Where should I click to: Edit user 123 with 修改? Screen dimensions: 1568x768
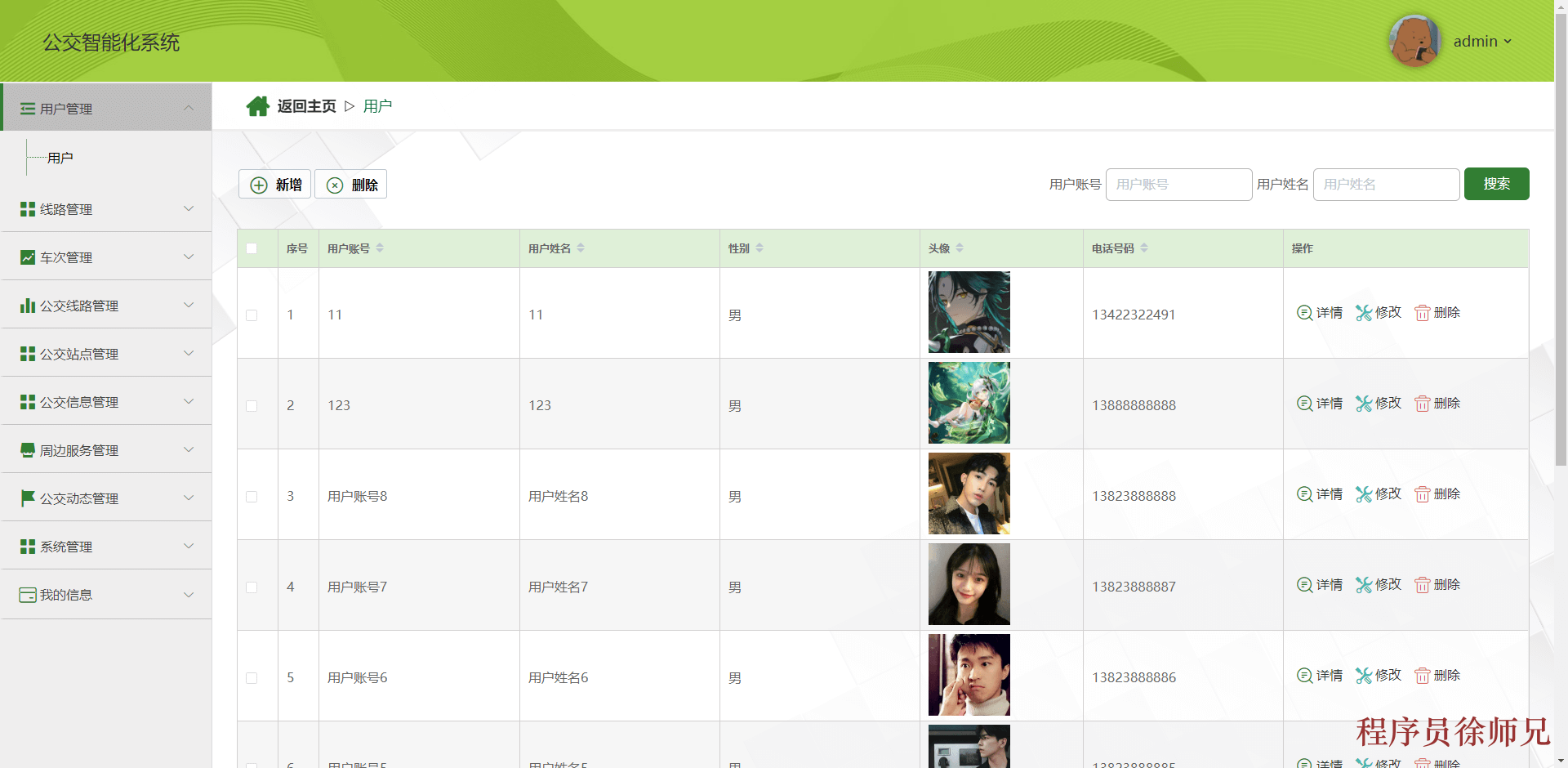tap(1379, 404)
